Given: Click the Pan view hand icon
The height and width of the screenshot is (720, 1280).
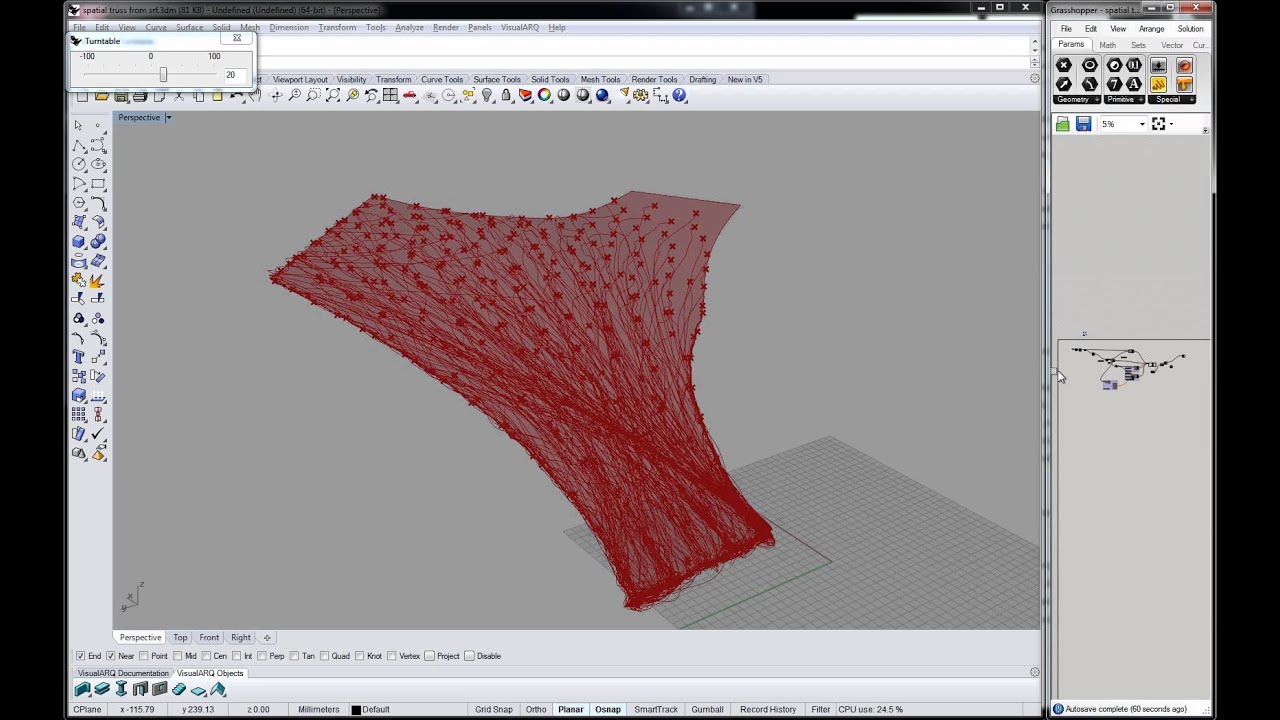Looking at the screenshot, I should pos(257,96).
